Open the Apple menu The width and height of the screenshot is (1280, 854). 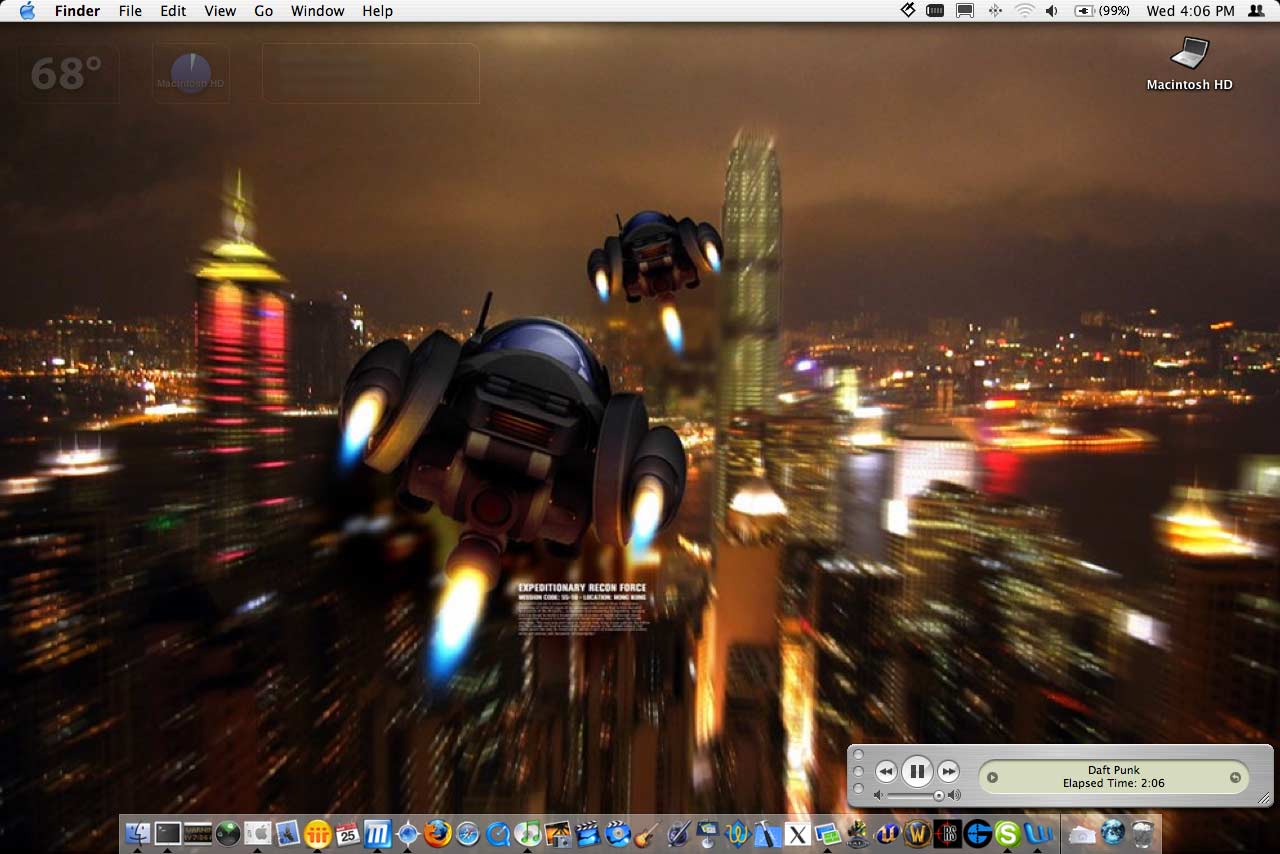click(27, 11)
